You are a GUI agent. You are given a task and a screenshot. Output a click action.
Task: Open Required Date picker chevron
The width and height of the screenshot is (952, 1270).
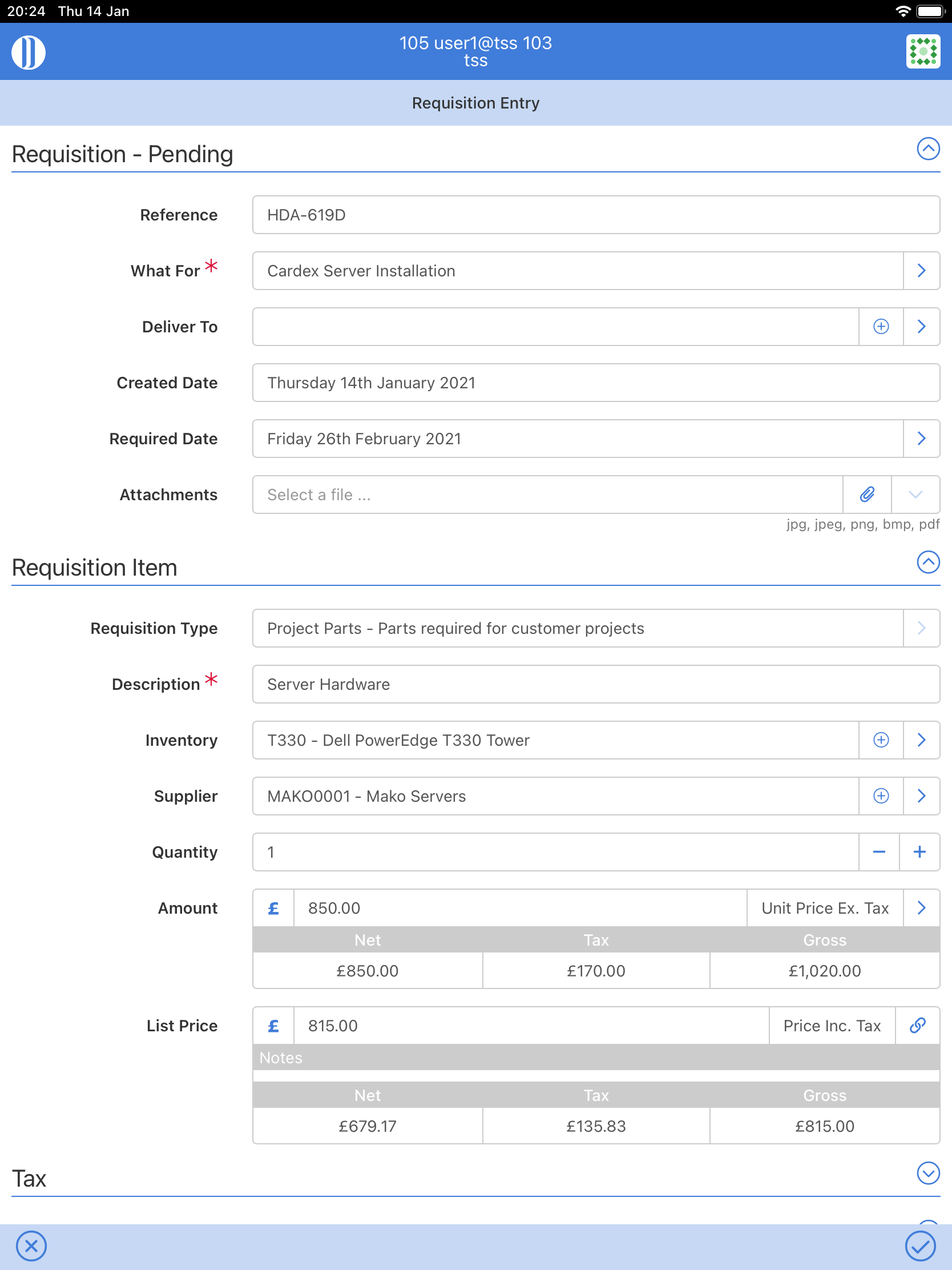click(922, 439)
